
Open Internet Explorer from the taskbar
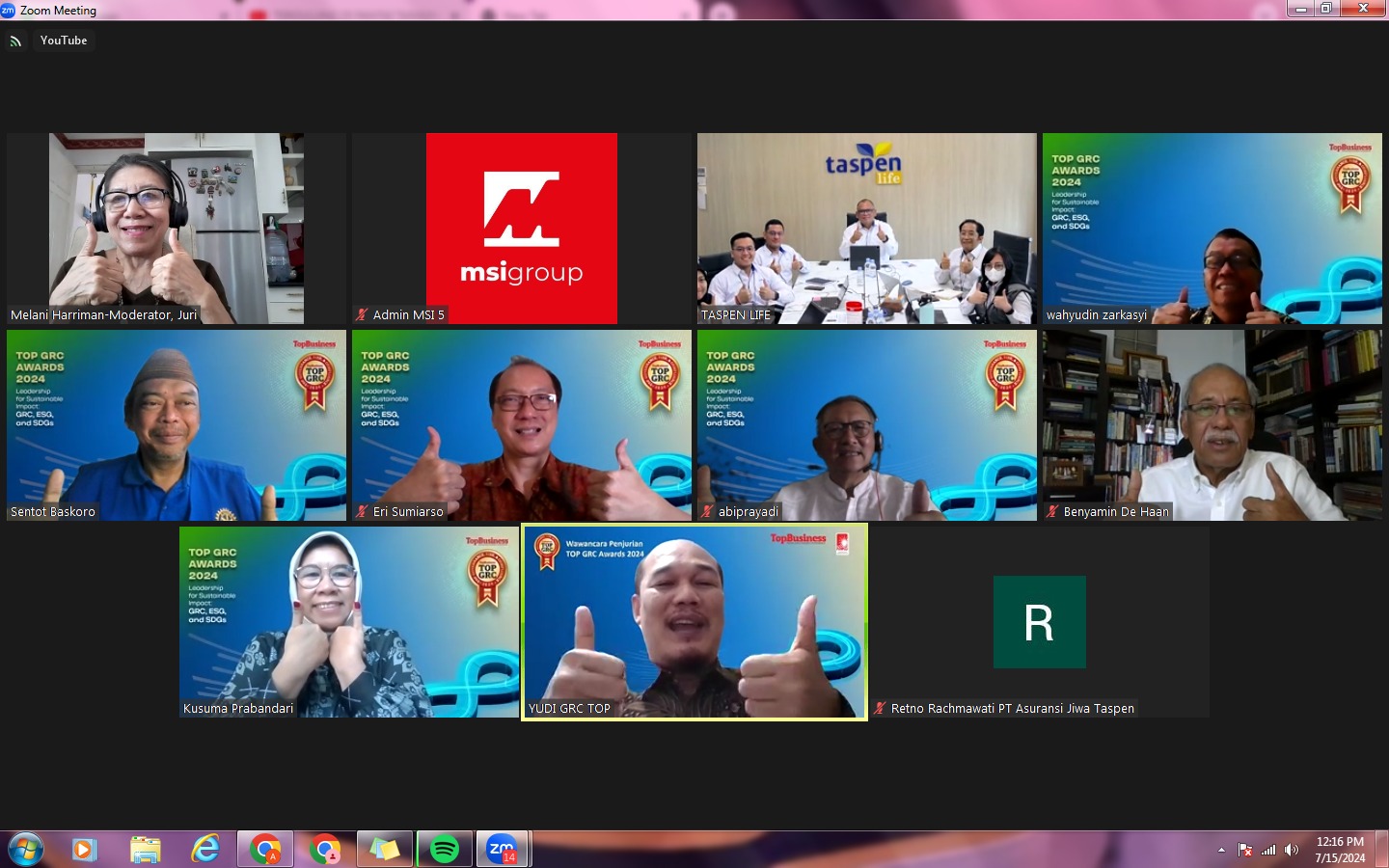coord(204,850)
